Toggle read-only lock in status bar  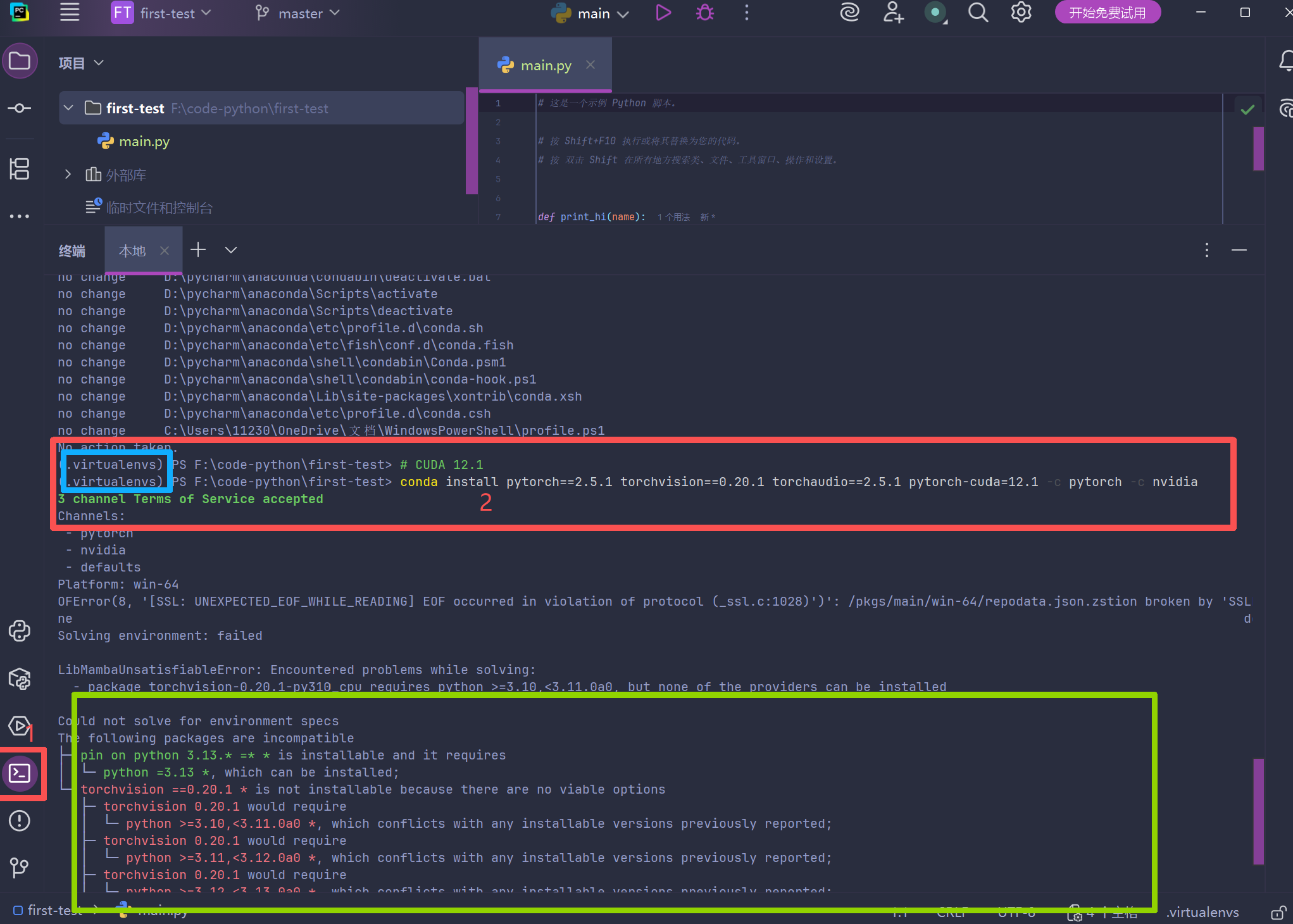[x=1278, y=913]
